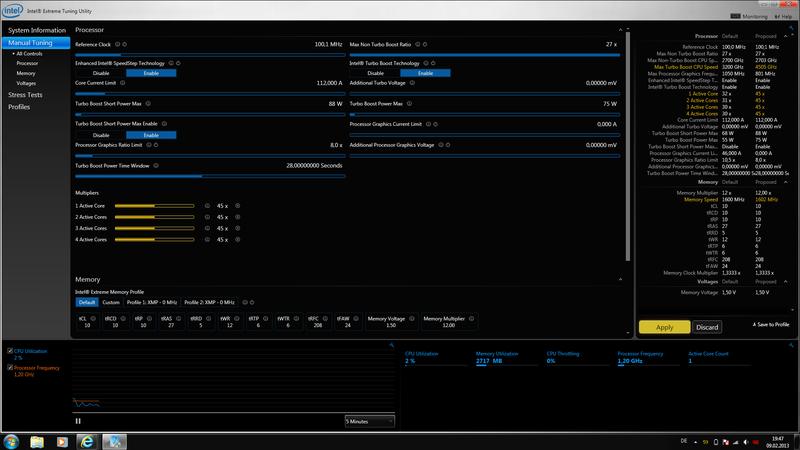Click the info icon next to Memory Multiplier
Image resolution: width=800 pixels, height=450 pixels.
(471, 318)
